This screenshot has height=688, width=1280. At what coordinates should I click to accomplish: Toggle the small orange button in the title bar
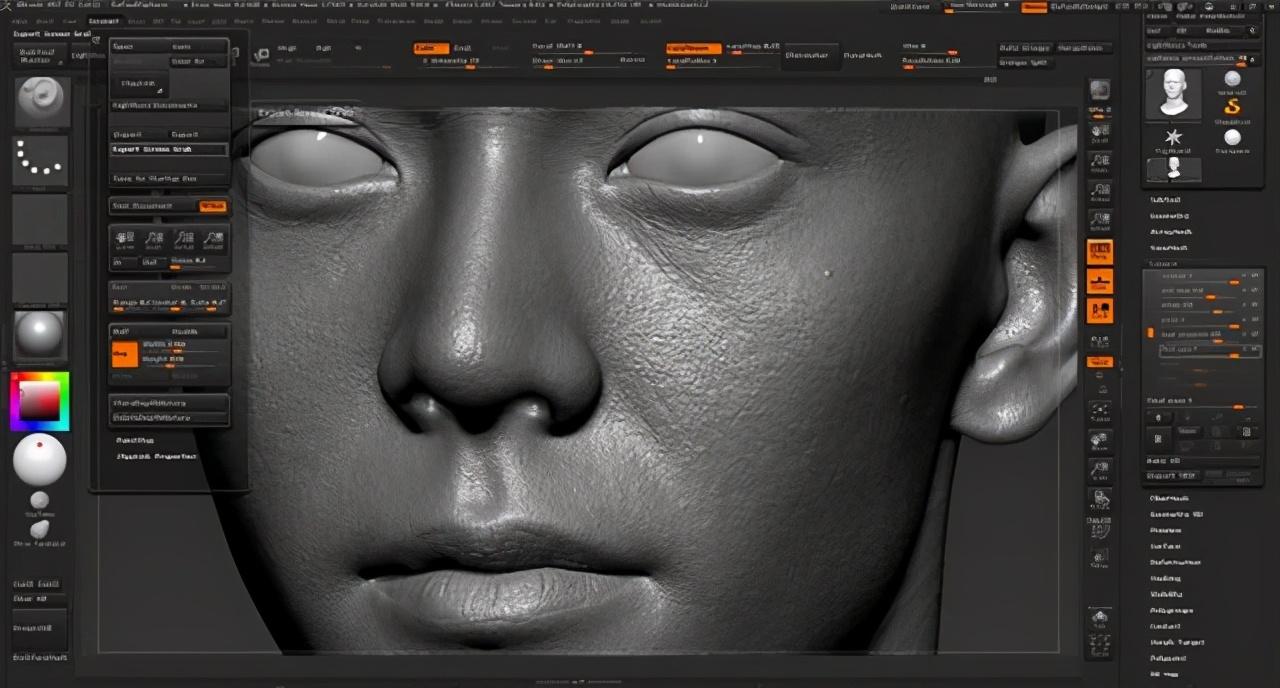[1034, 7]
